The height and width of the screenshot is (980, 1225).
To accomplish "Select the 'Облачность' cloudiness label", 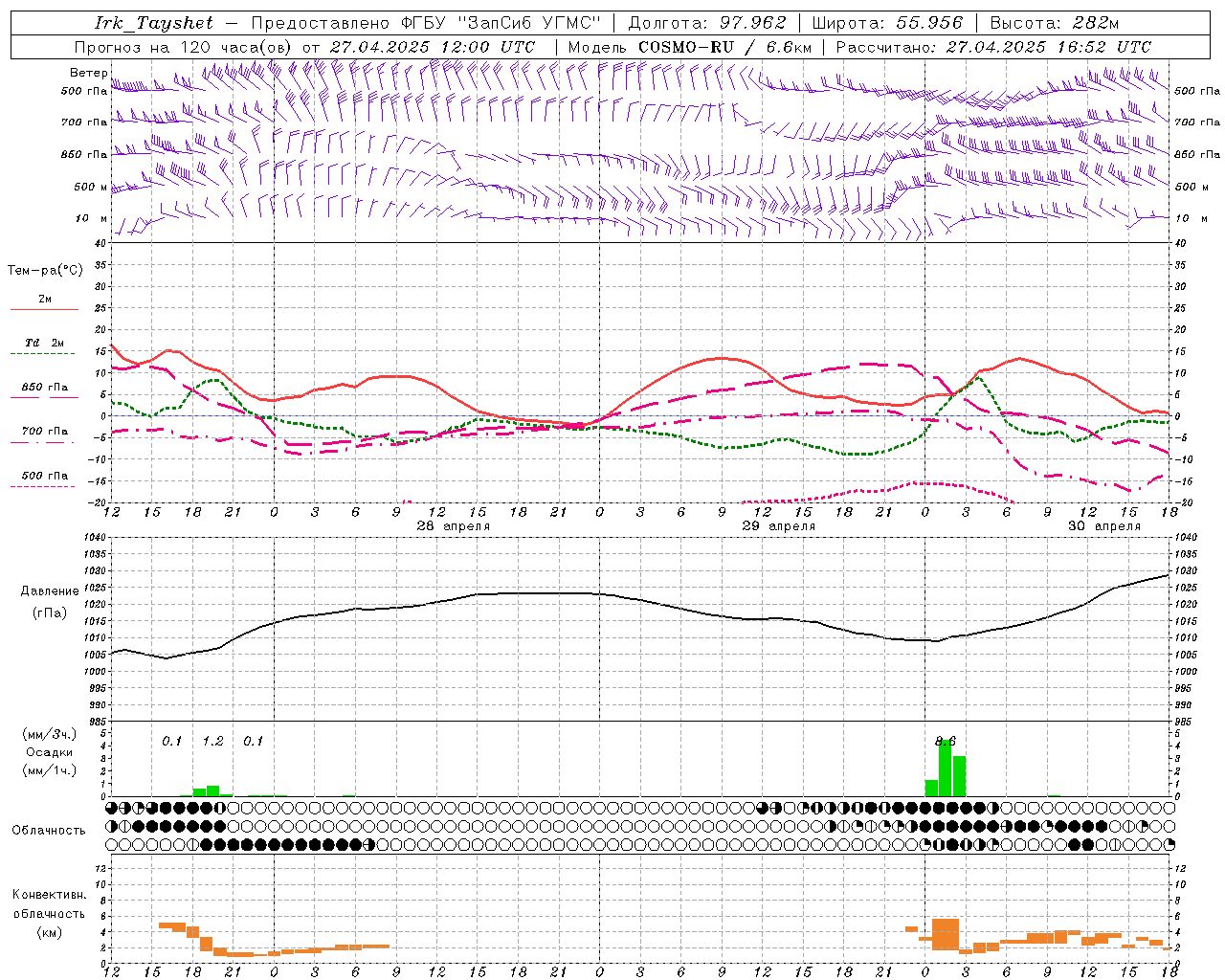I will pyautogui.click(x=49, y=831).
